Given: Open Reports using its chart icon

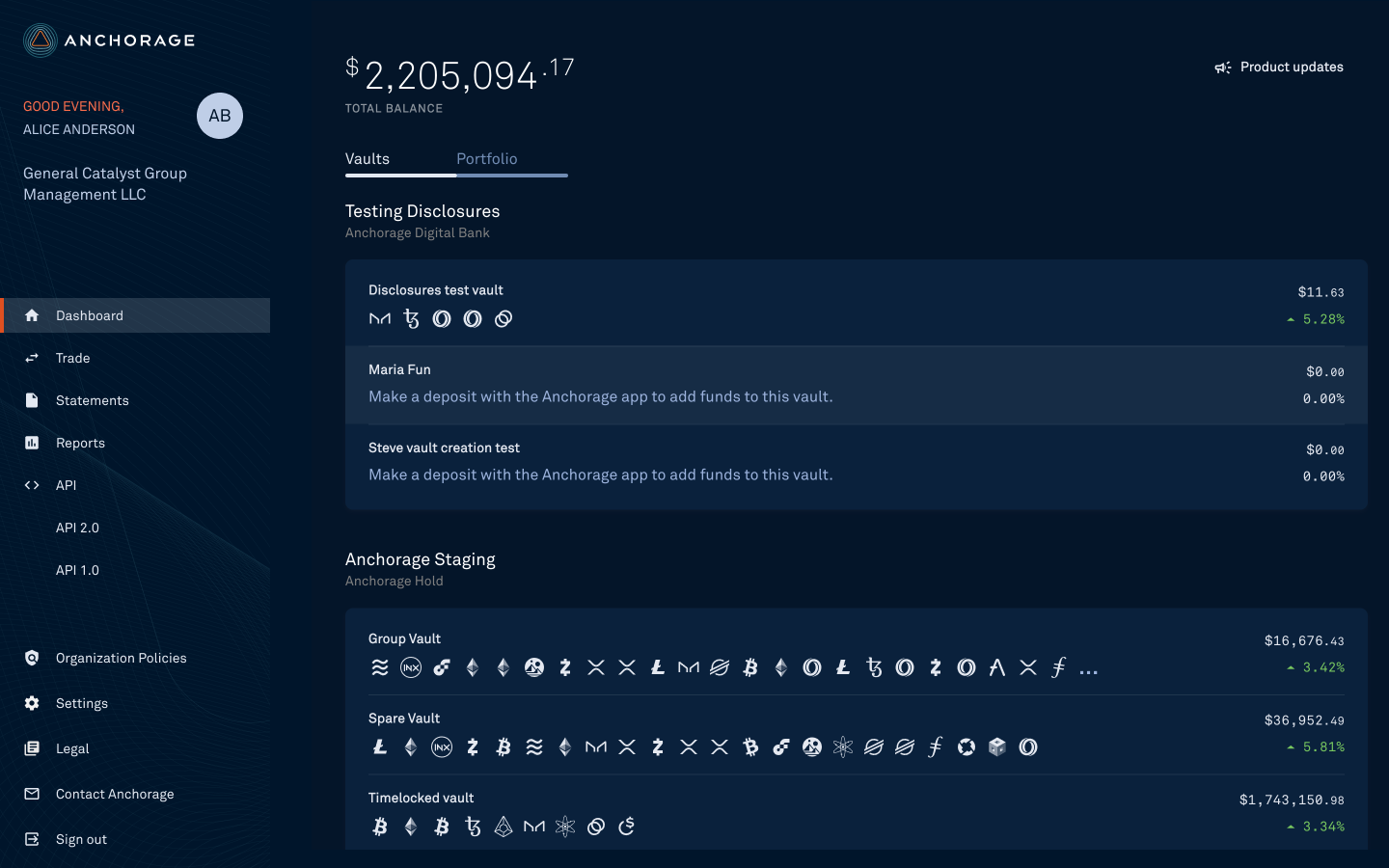Looking at the screenshot, I should [x=32, y=443].
